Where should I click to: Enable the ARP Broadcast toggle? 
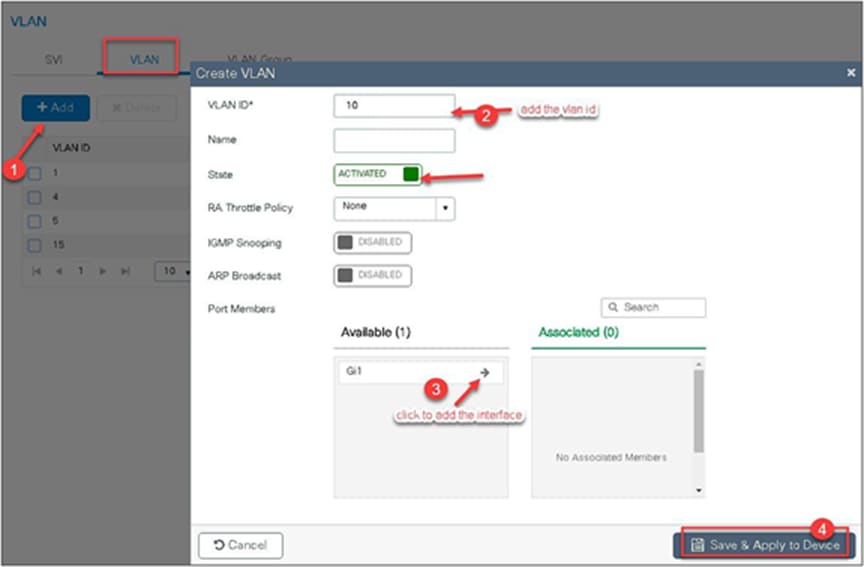[x=372, y=276]
